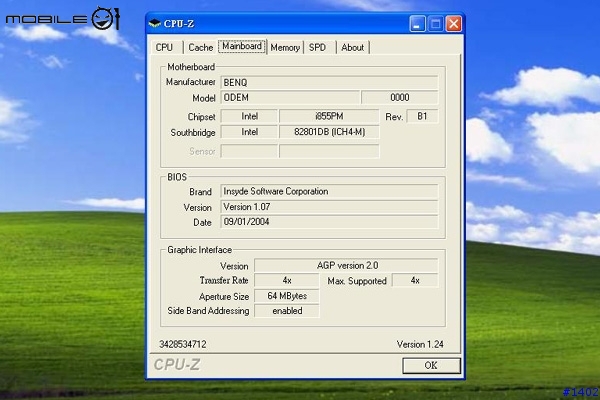Click the Chipset model field i855PM

[x=329, y=116]
